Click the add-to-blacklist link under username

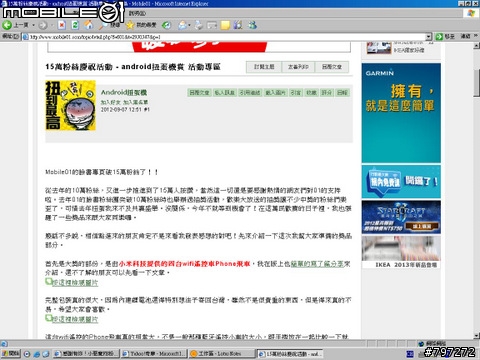[x=135, y=102]
